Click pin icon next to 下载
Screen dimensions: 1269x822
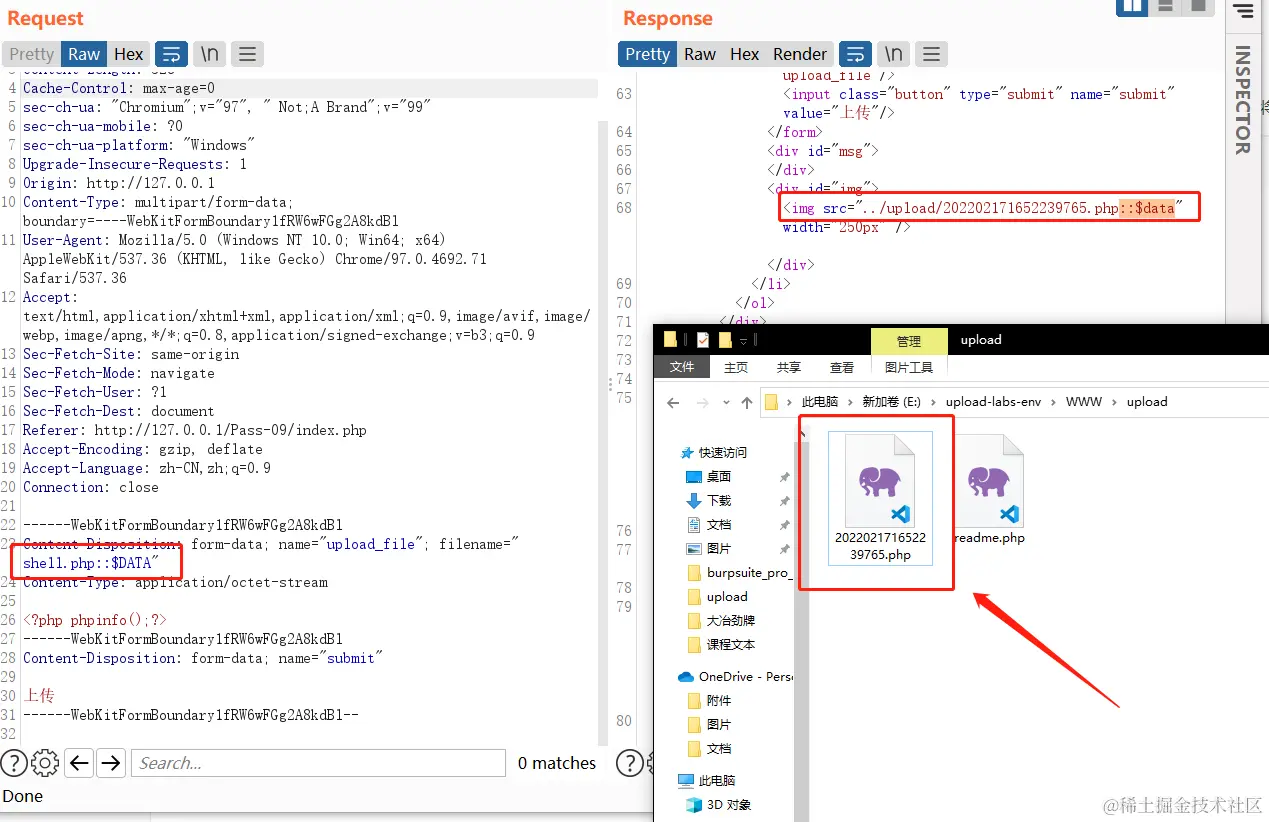[784, 502]
